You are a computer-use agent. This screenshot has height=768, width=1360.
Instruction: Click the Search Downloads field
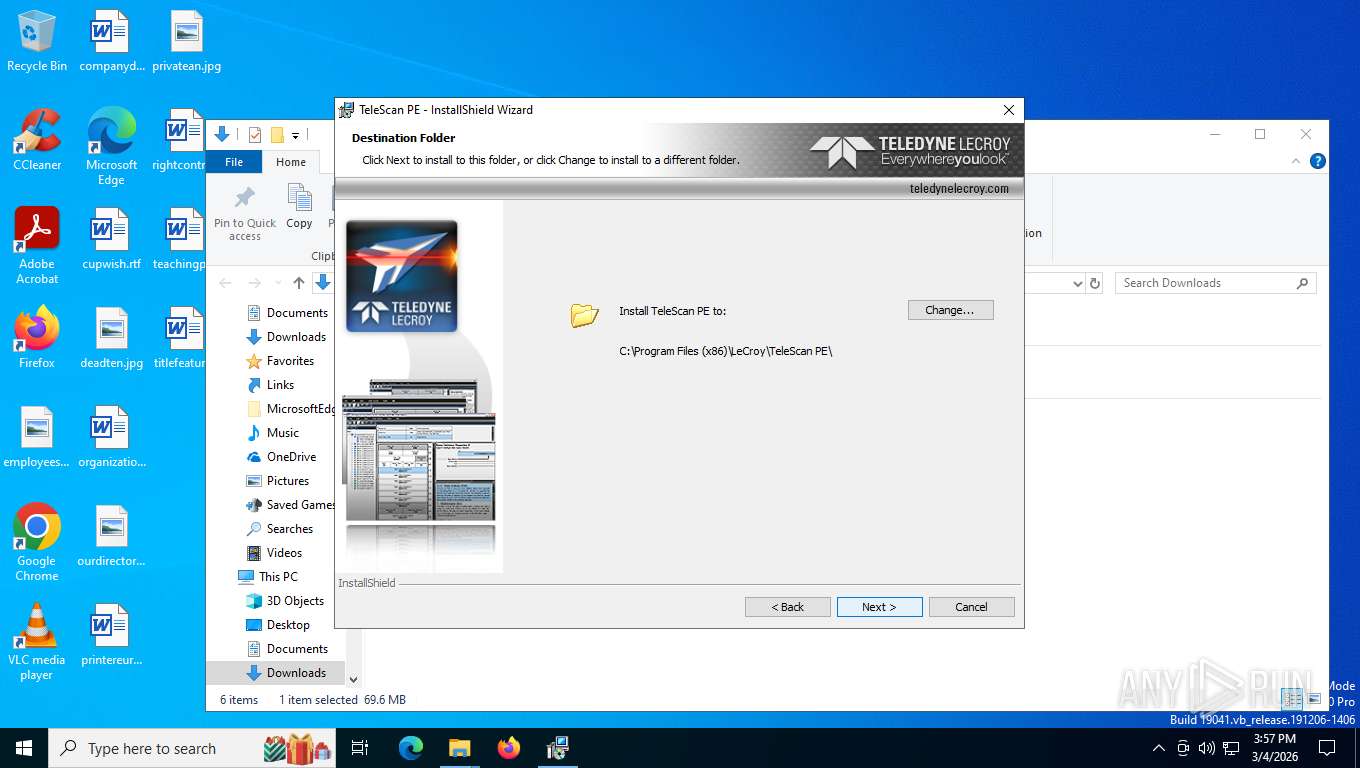pyautogui.click(x=1215, y=283)
